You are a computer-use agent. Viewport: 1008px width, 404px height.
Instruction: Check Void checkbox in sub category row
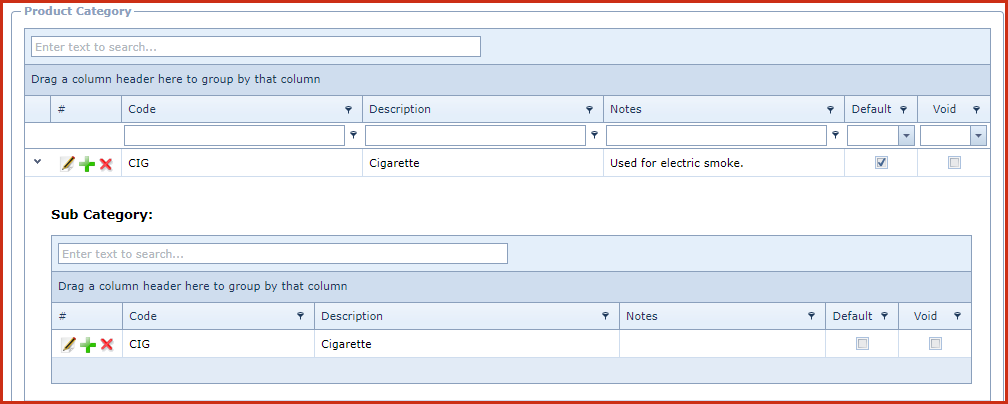point(935,344)
